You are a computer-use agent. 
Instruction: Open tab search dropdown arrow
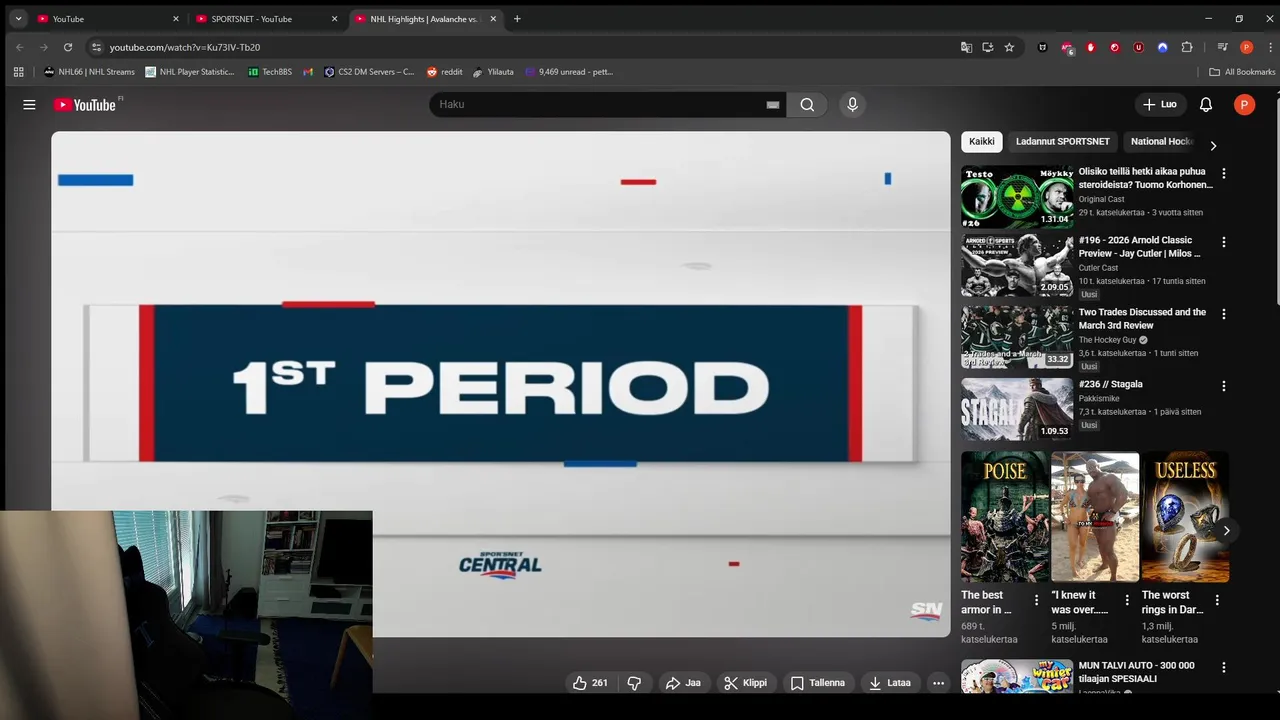(x=18, y=18)
